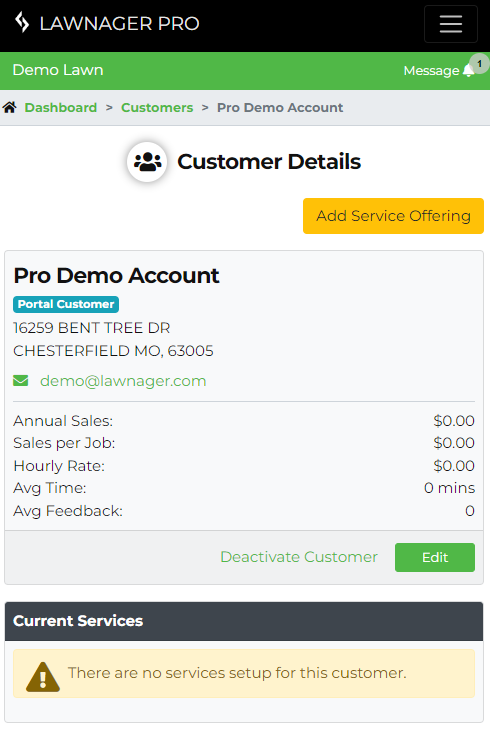This screenshot has height=734, width=490.
Task: Click the CHESTERFIELD MO, 63005 text
Action: pos(113,351)
